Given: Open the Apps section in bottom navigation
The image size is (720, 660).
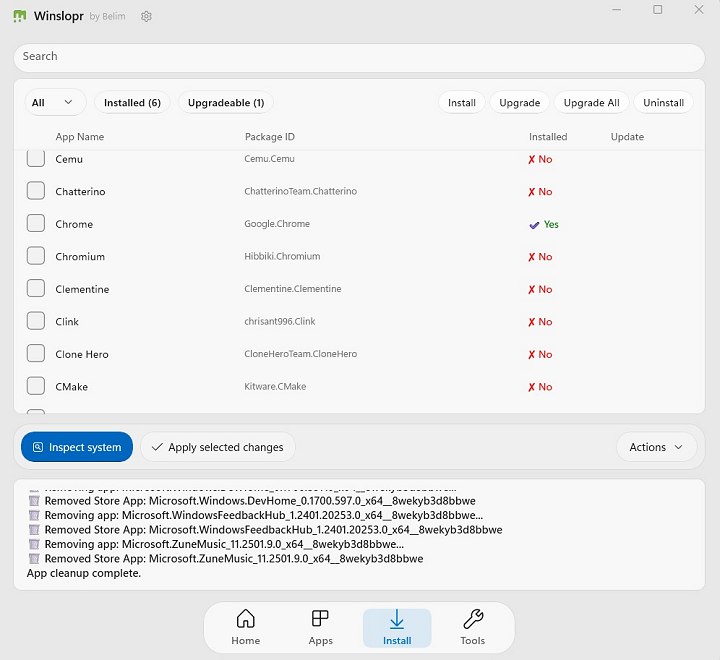Looking at the screenshot, I should pyautogui.click(x=321, y=628).
